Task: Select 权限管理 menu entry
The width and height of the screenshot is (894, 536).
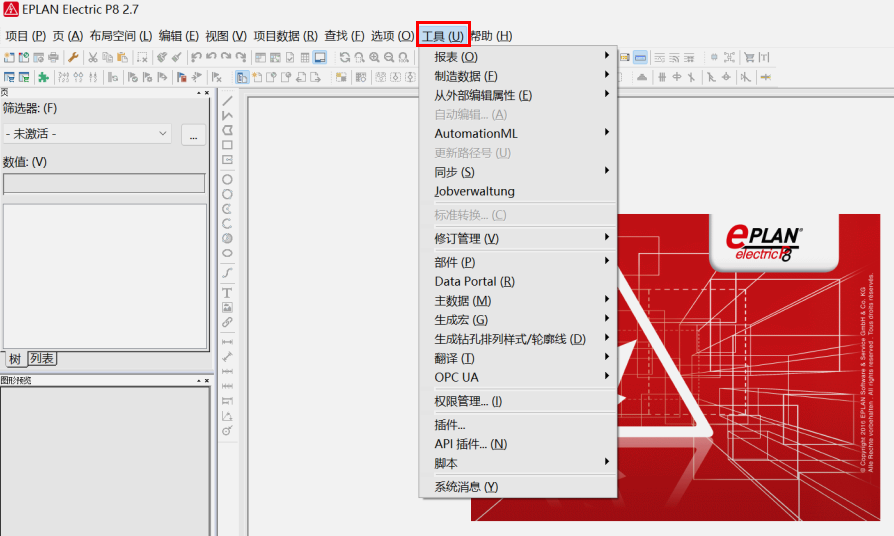Action: [468, 401]
